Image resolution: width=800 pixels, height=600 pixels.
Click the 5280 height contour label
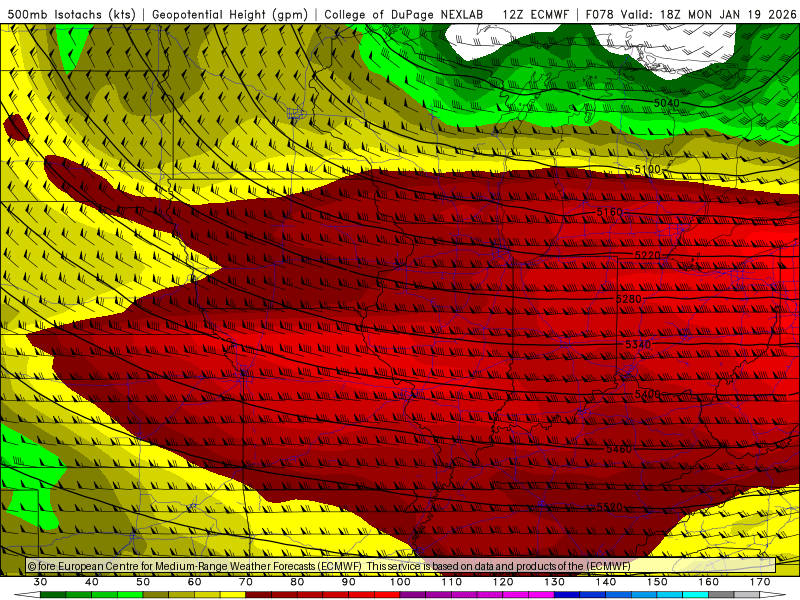629,299
